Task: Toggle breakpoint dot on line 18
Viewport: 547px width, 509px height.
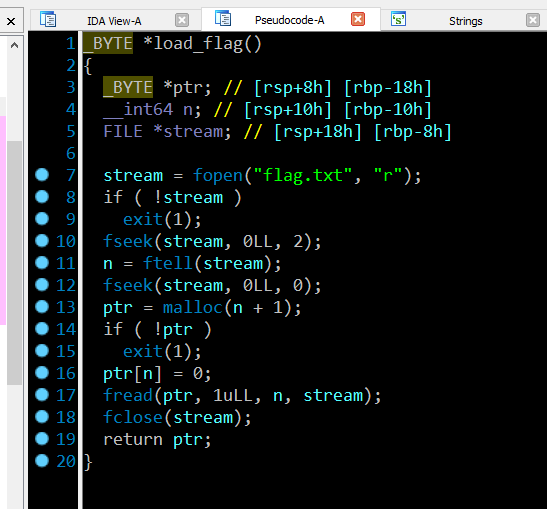Action: pyautogui.click(x=42, y=417)
